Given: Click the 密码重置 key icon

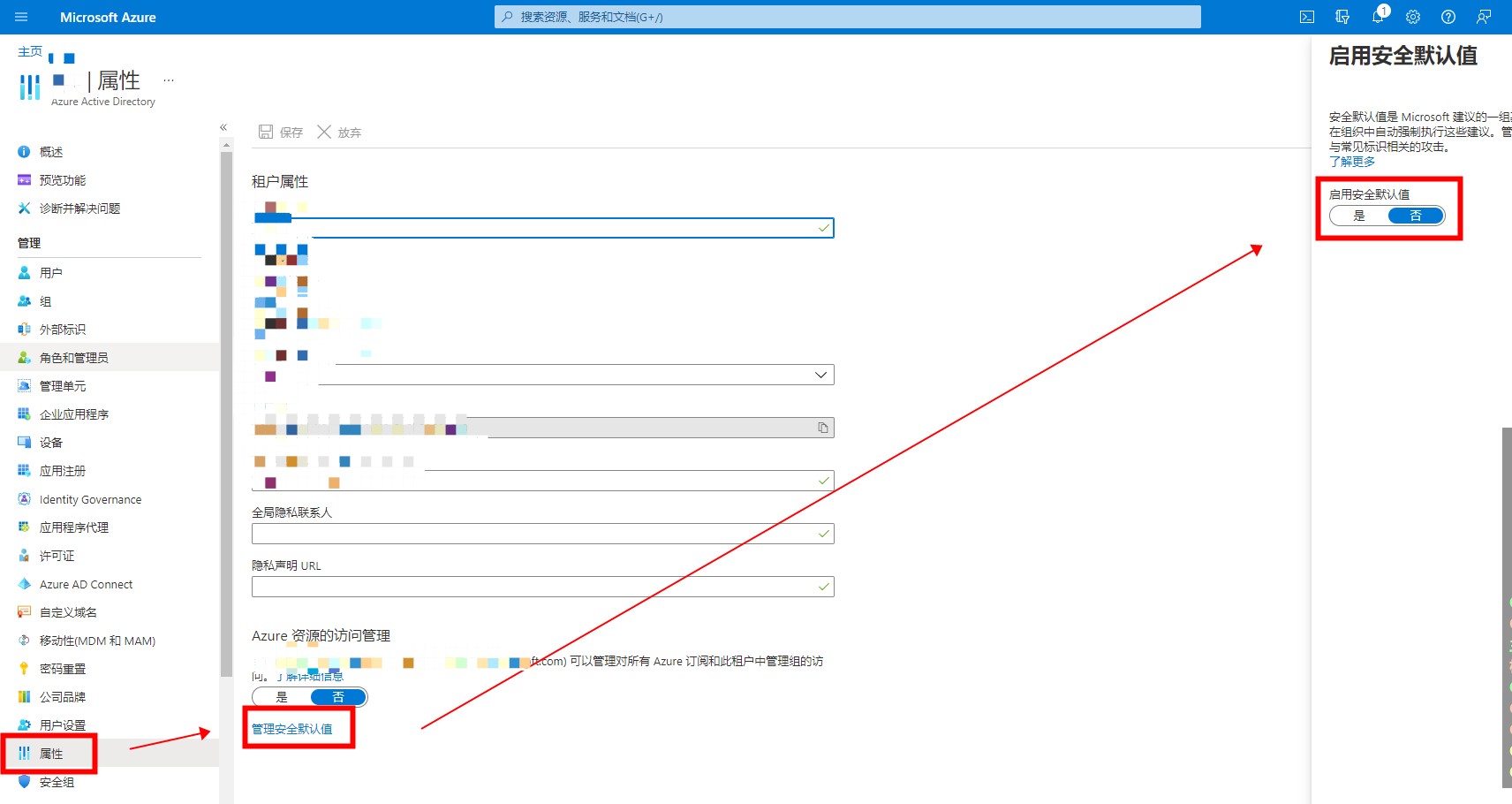Looking at the screenshot, I should [x=24, y=669].
